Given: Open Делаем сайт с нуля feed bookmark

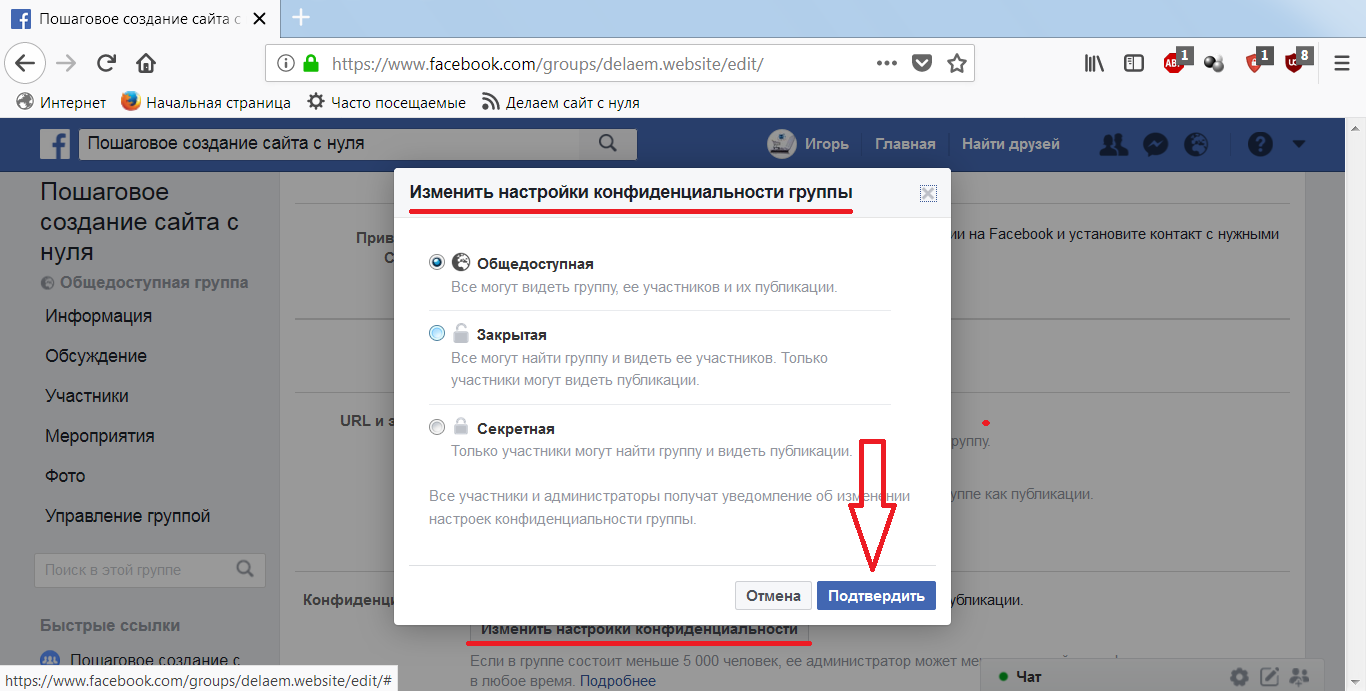Looking at the screenshot, I should 560,102.
